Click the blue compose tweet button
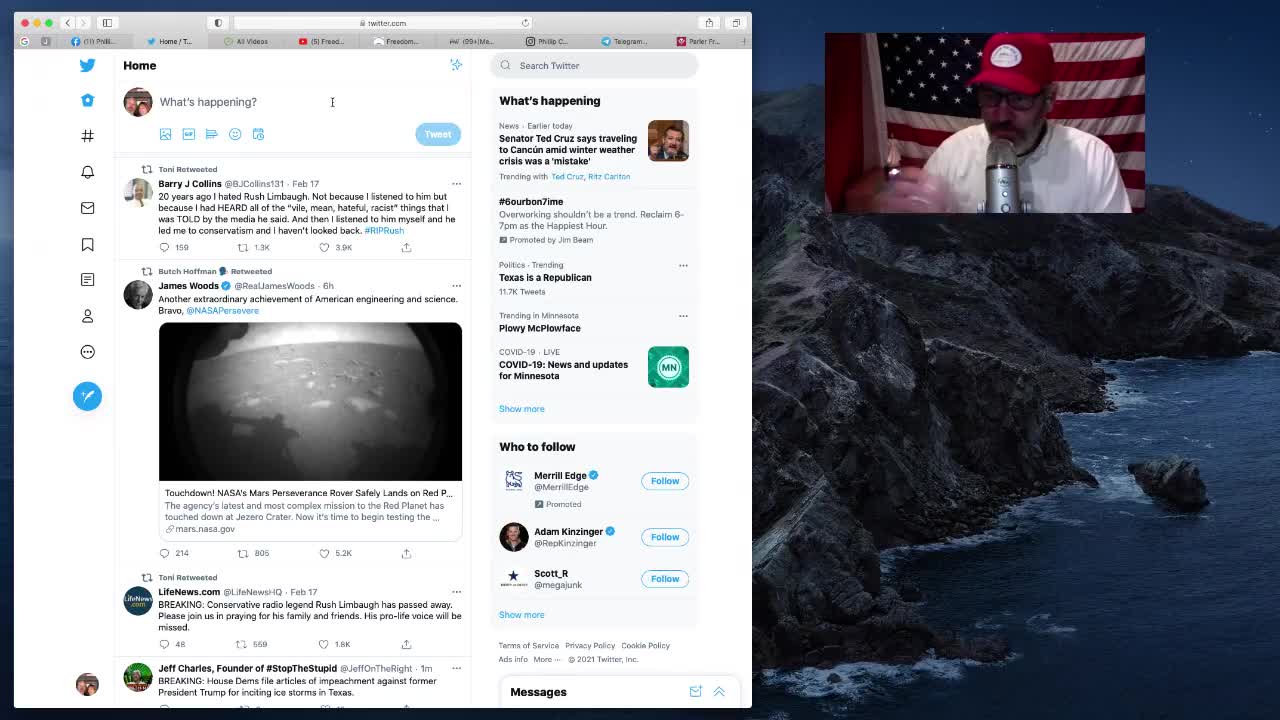Image resolution: width=1280 pixels, height=720 pixels. coord(87,396)
